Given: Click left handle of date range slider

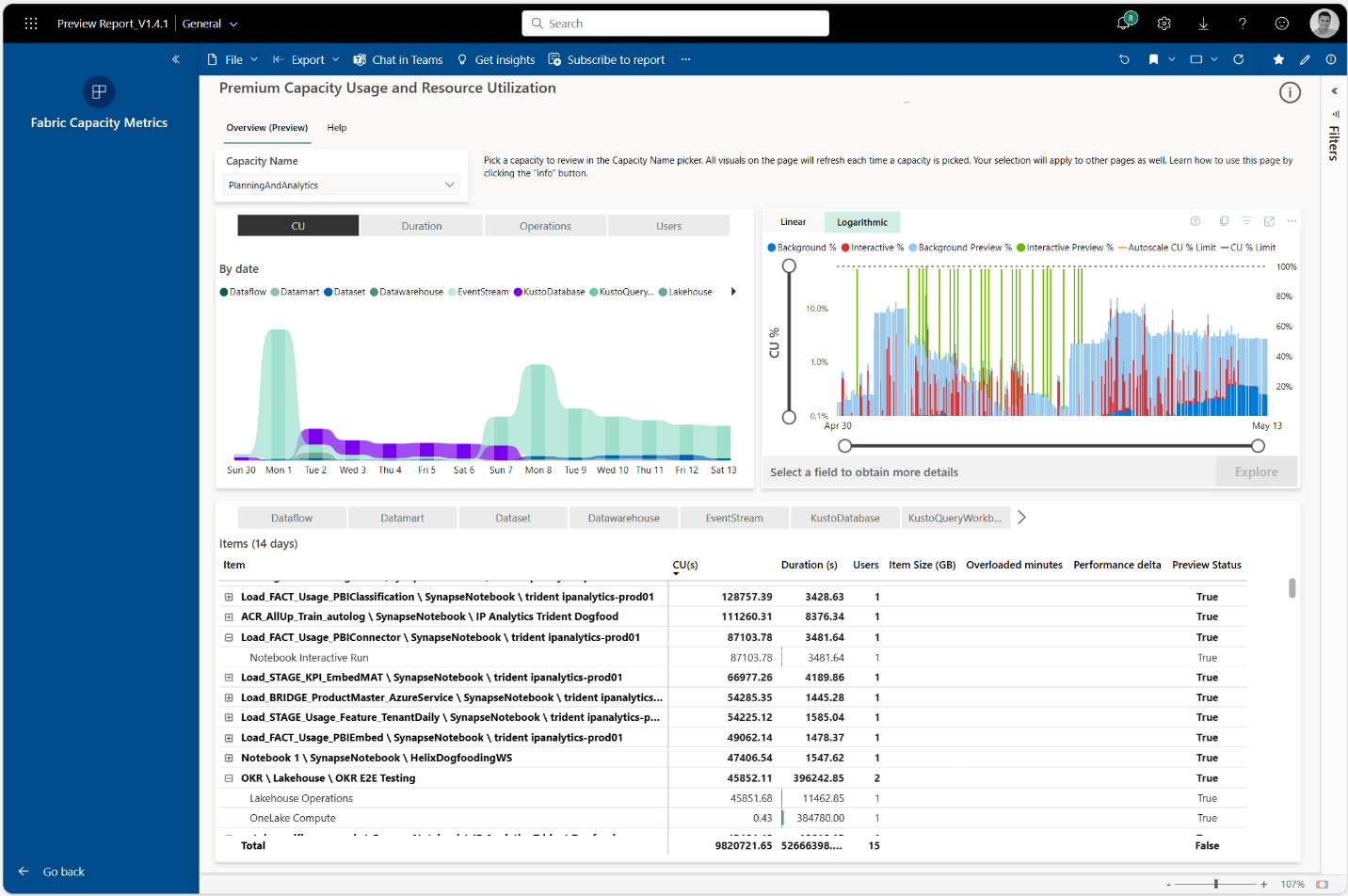Looking at the screenshot, I should tap(844, 446).
